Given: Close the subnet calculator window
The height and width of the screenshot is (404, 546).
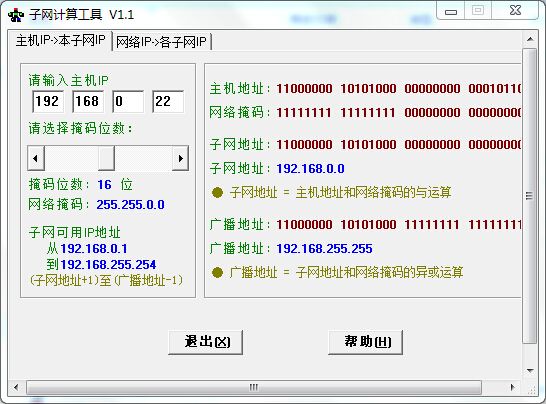Looking at the screenshot, I should tap(515, 10).
